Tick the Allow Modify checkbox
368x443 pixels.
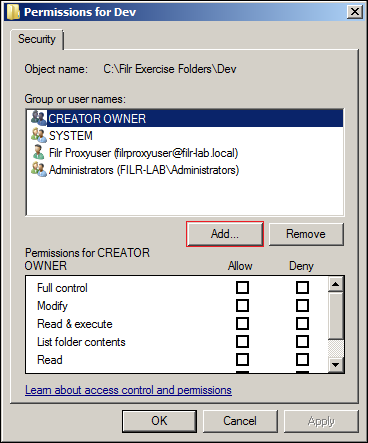coord(242,305)
